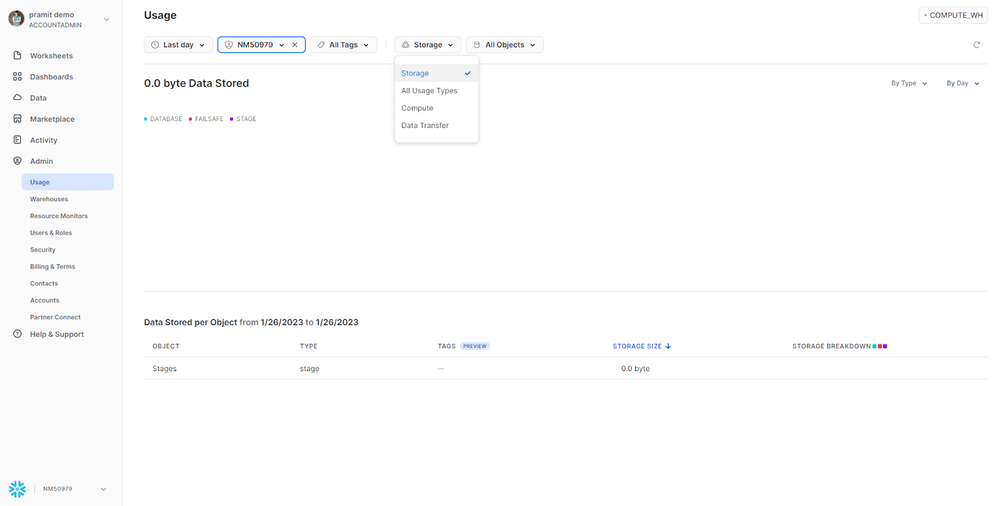
Task: Choose Data Transfer in the menu
Action: [x=425, y=125]
